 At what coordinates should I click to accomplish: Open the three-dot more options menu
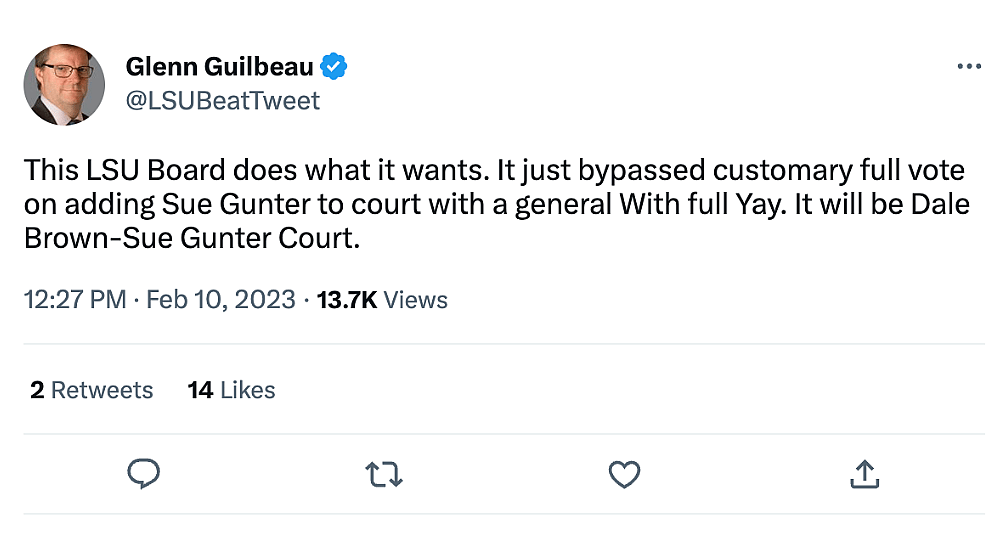tap(969, 66)
